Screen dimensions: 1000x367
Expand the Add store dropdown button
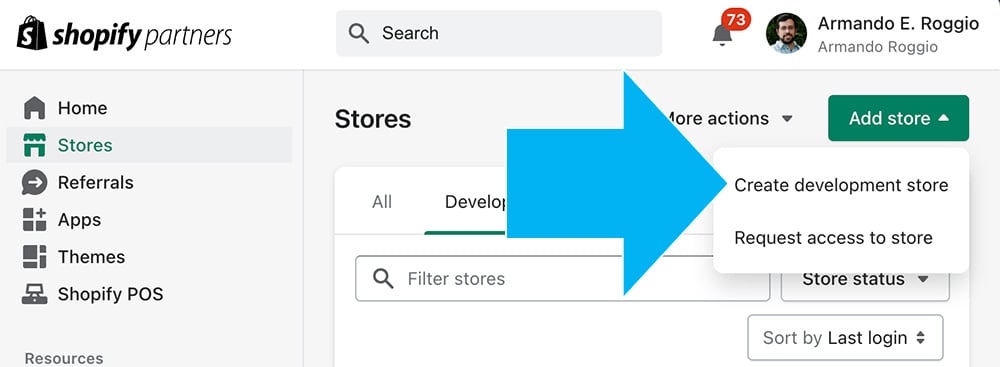coord(898,118)
